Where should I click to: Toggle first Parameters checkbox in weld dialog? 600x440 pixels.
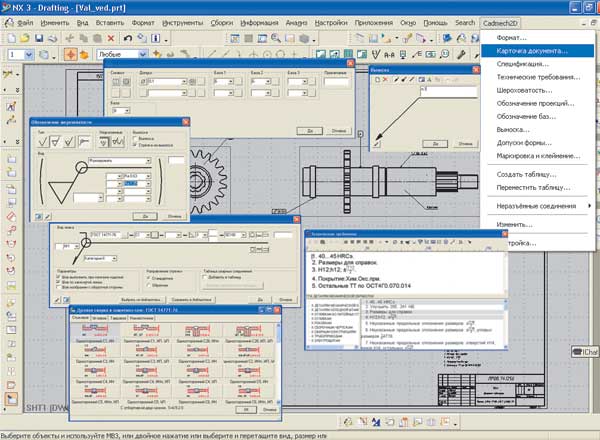[x=59, y=277]
